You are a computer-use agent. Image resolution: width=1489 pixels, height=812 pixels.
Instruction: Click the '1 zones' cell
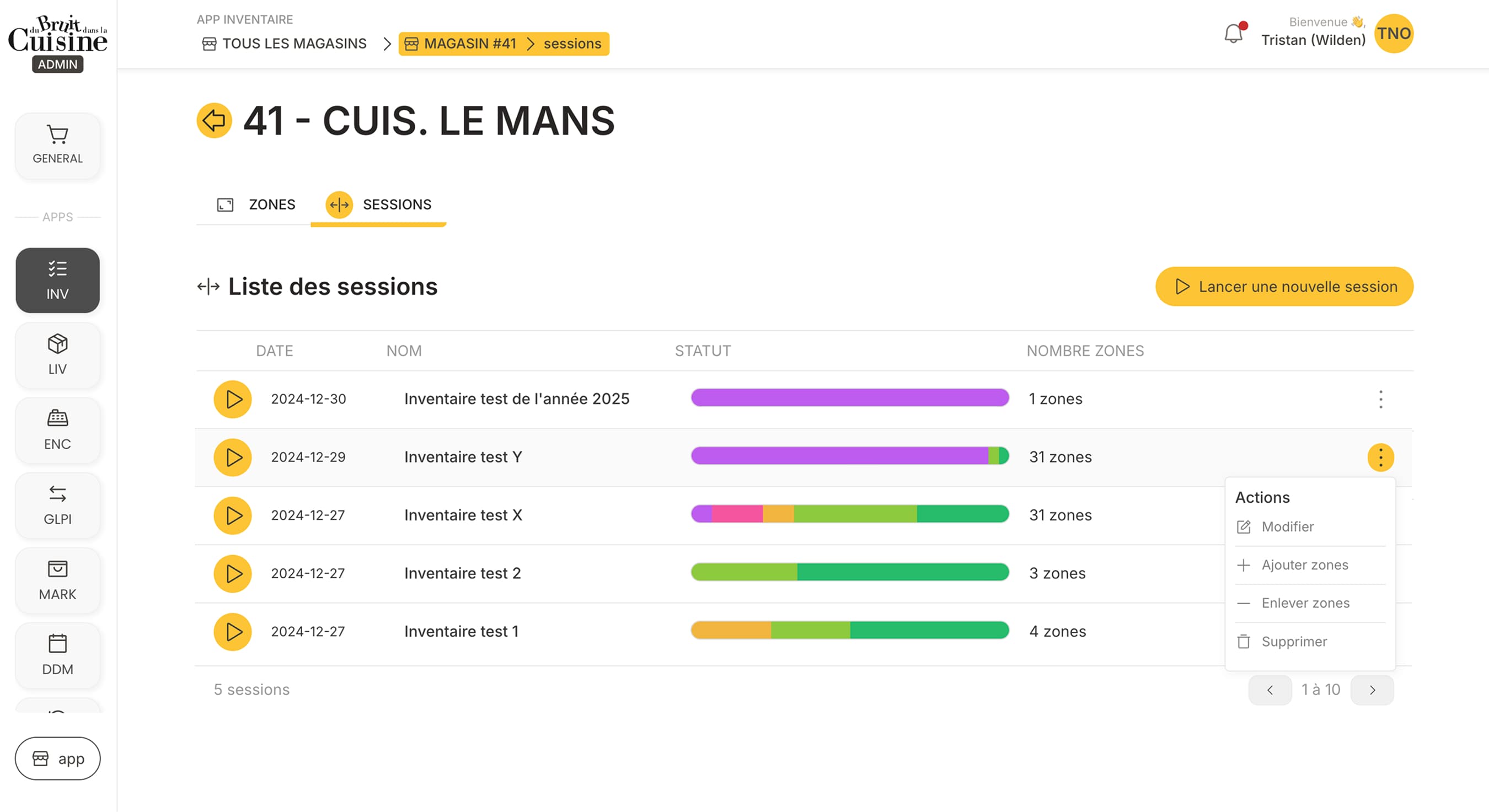pyautogui.click(x=1056, y=399)
